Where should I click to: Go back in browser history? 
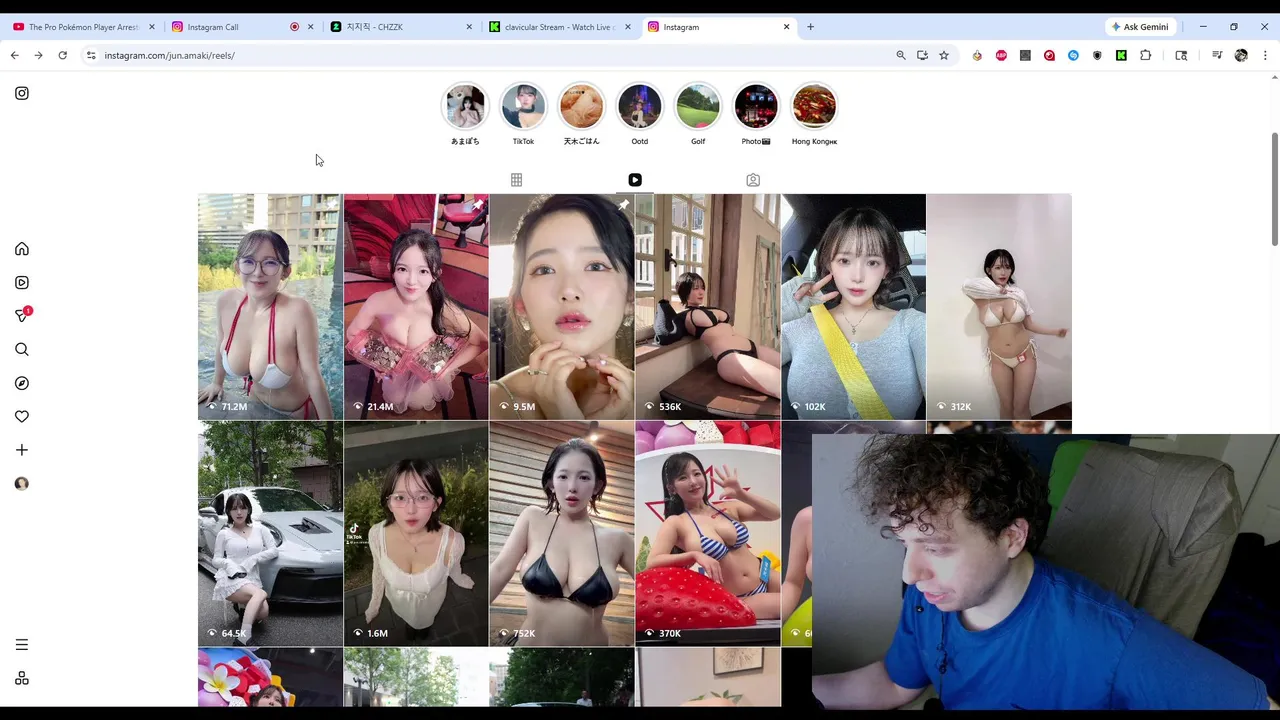tap(15, 55)
